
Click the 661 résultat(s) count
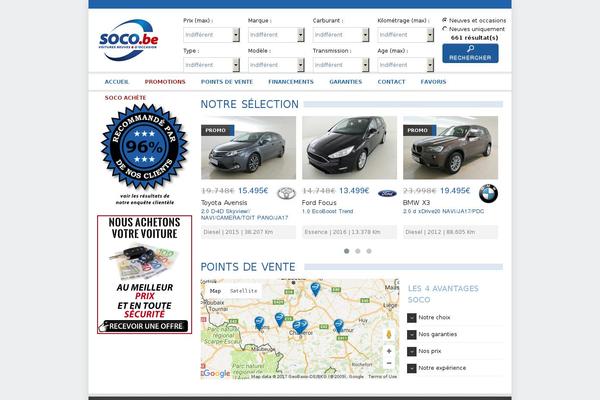[x=474, y=38]
